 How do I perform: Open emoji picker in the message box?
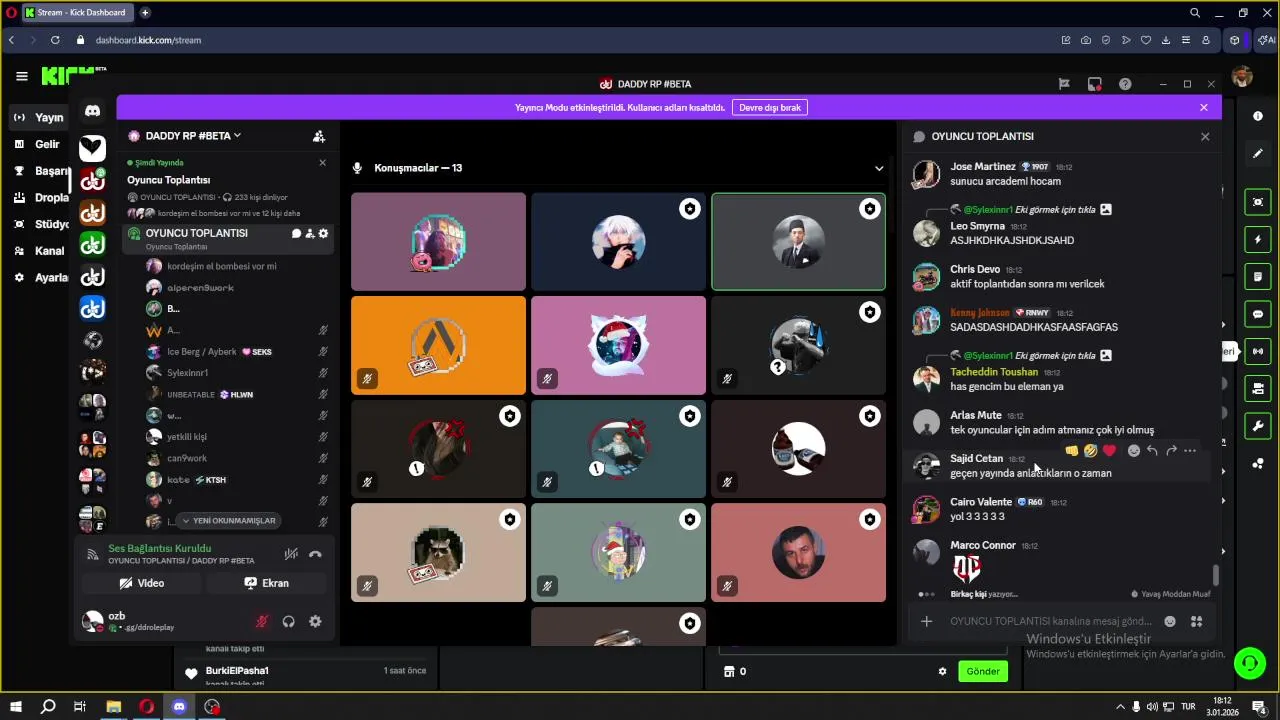pos(1170,621)
